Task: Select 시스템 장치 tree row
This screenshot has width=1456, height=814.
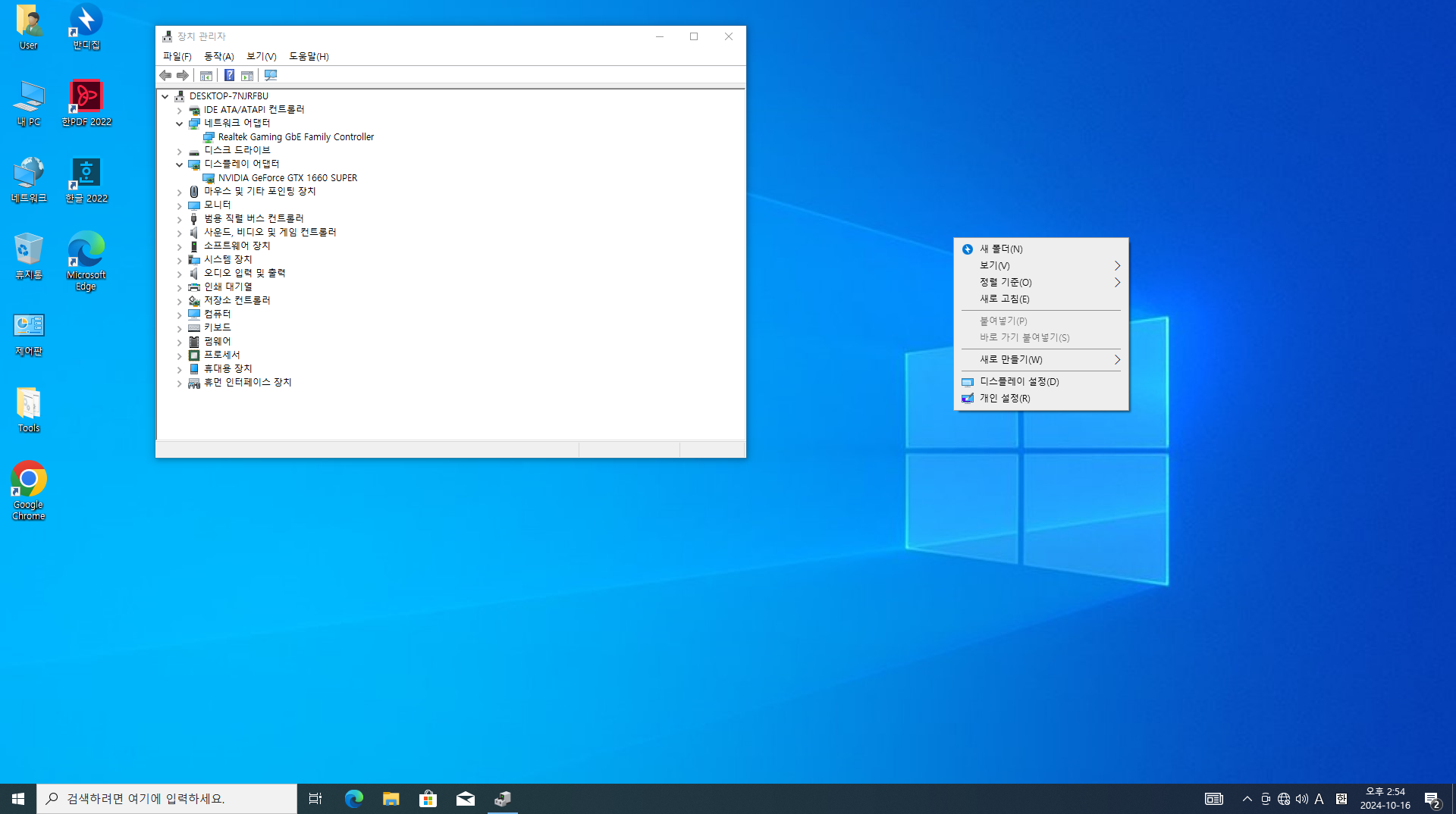Action: pyautogui.click(x=227, y=259)
